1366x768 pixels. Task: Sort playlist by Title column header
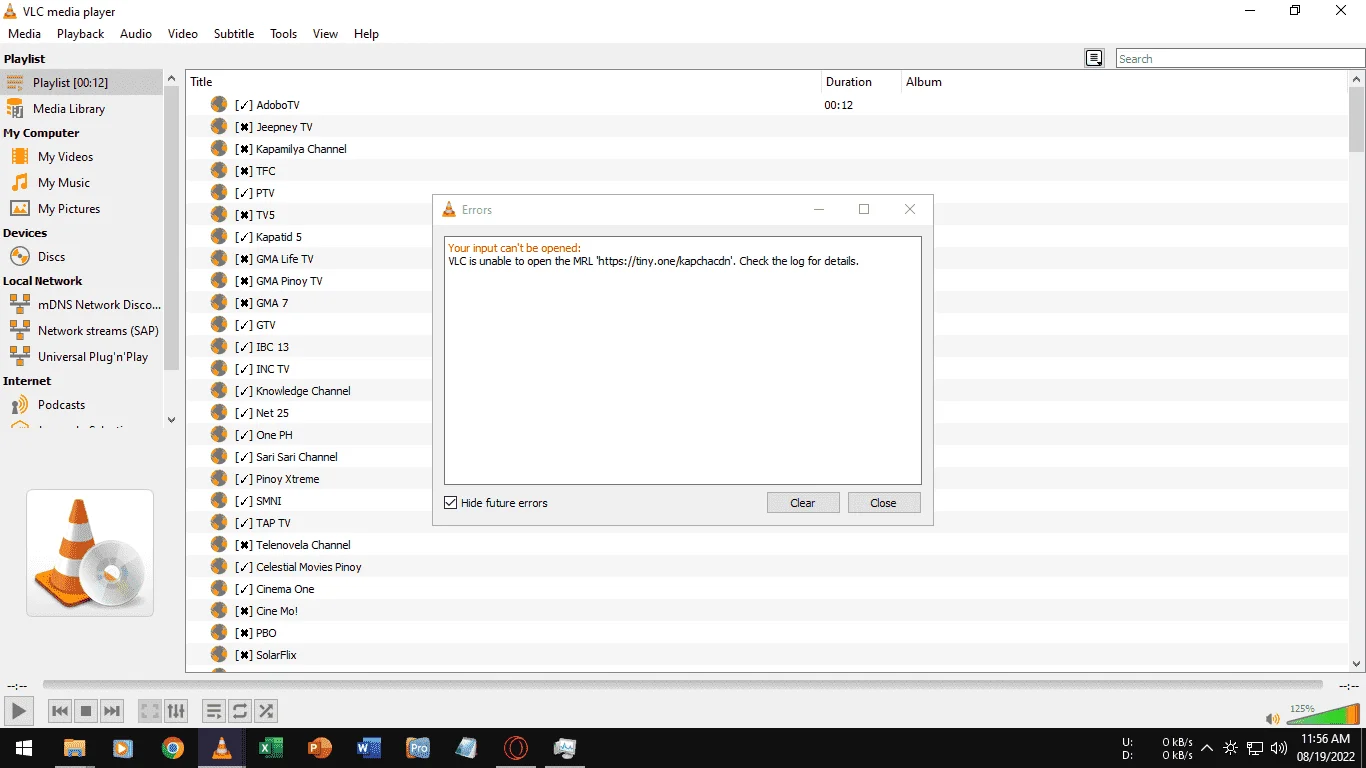coord(504,82)
